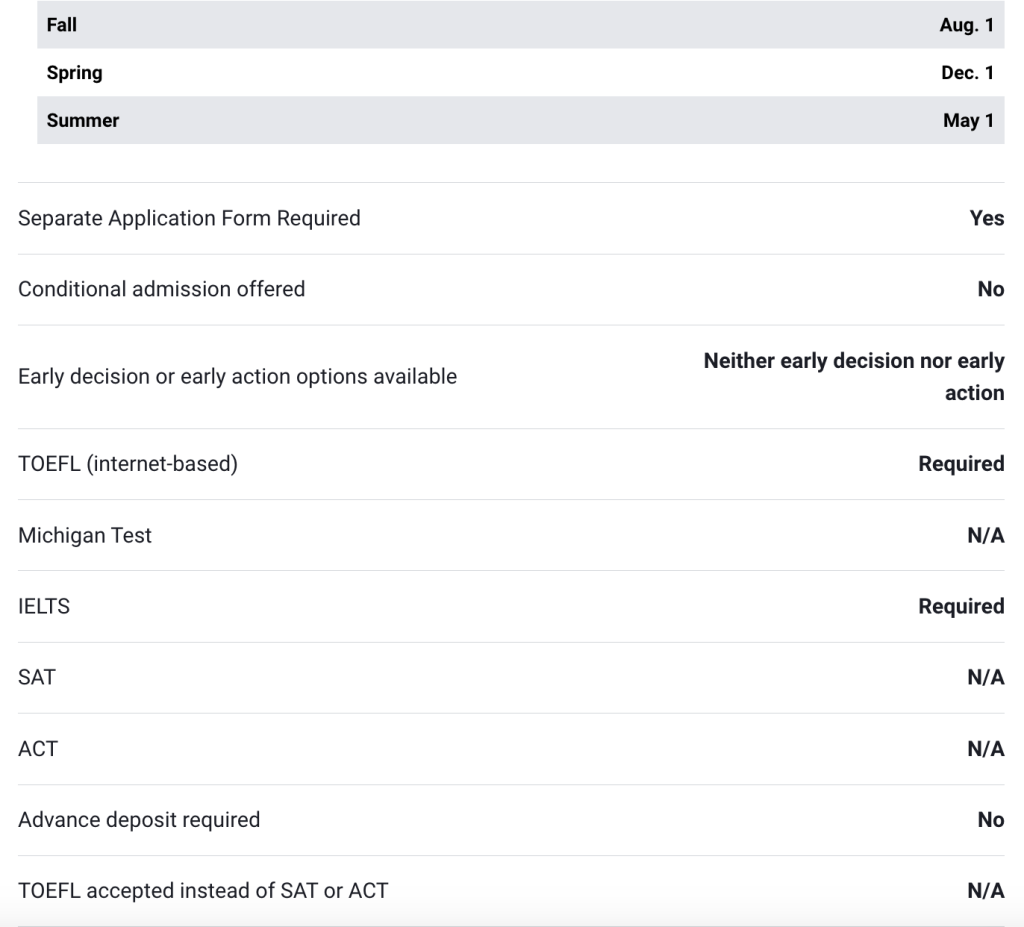Click the Separate Application Form Required label

pos(189,217)
